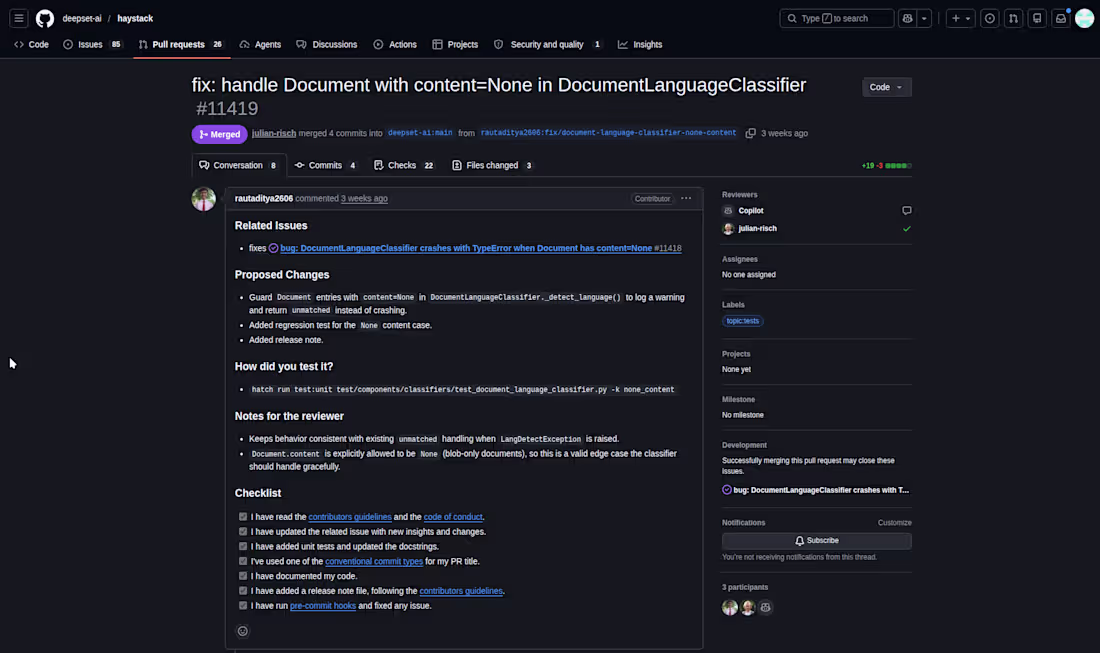Click the Contributor badge
Screen dimensions: 1100x653
tap(652, 198)
